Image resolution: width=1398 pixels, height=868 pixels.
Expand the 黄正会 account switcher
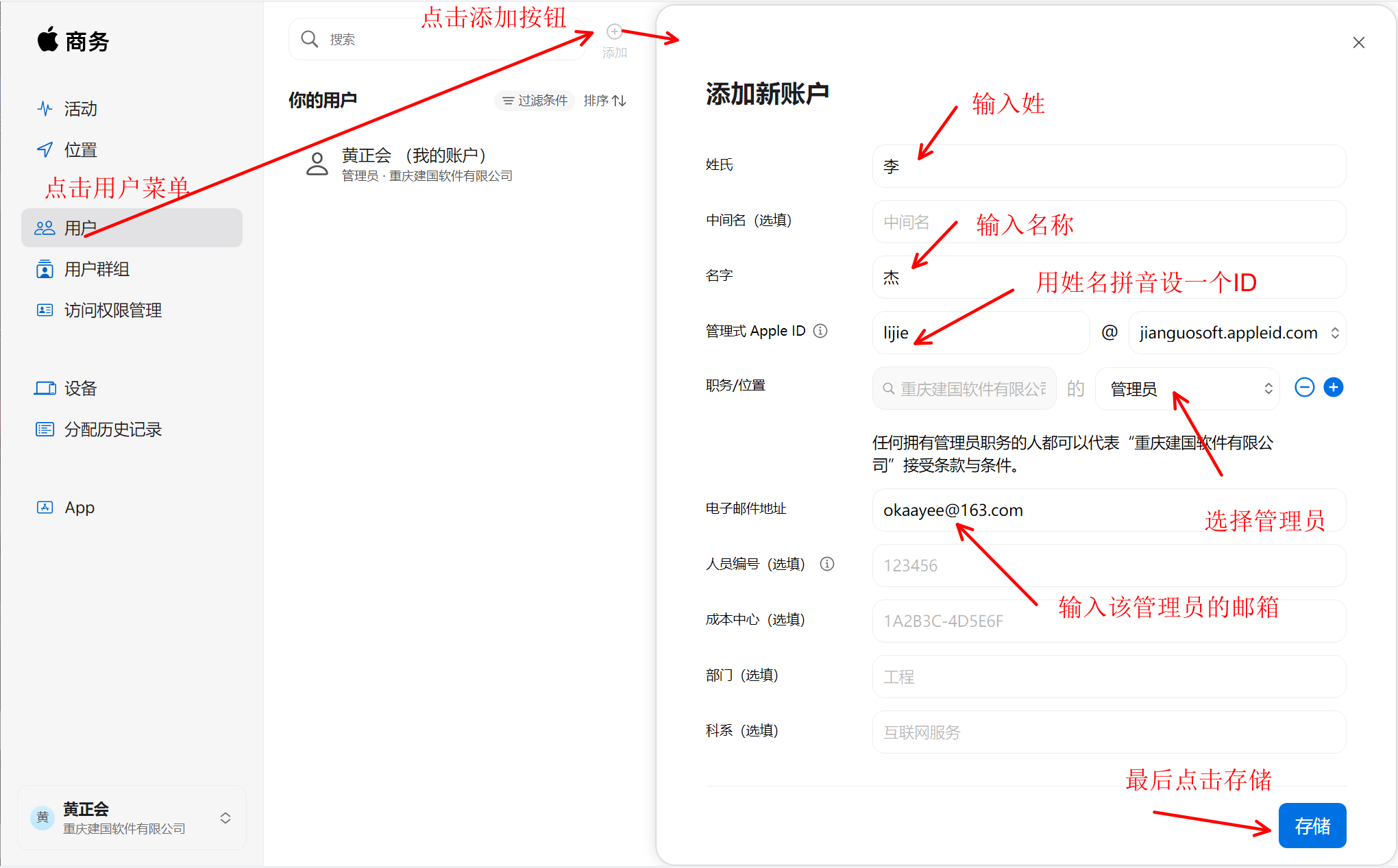[x=225, y=818]
